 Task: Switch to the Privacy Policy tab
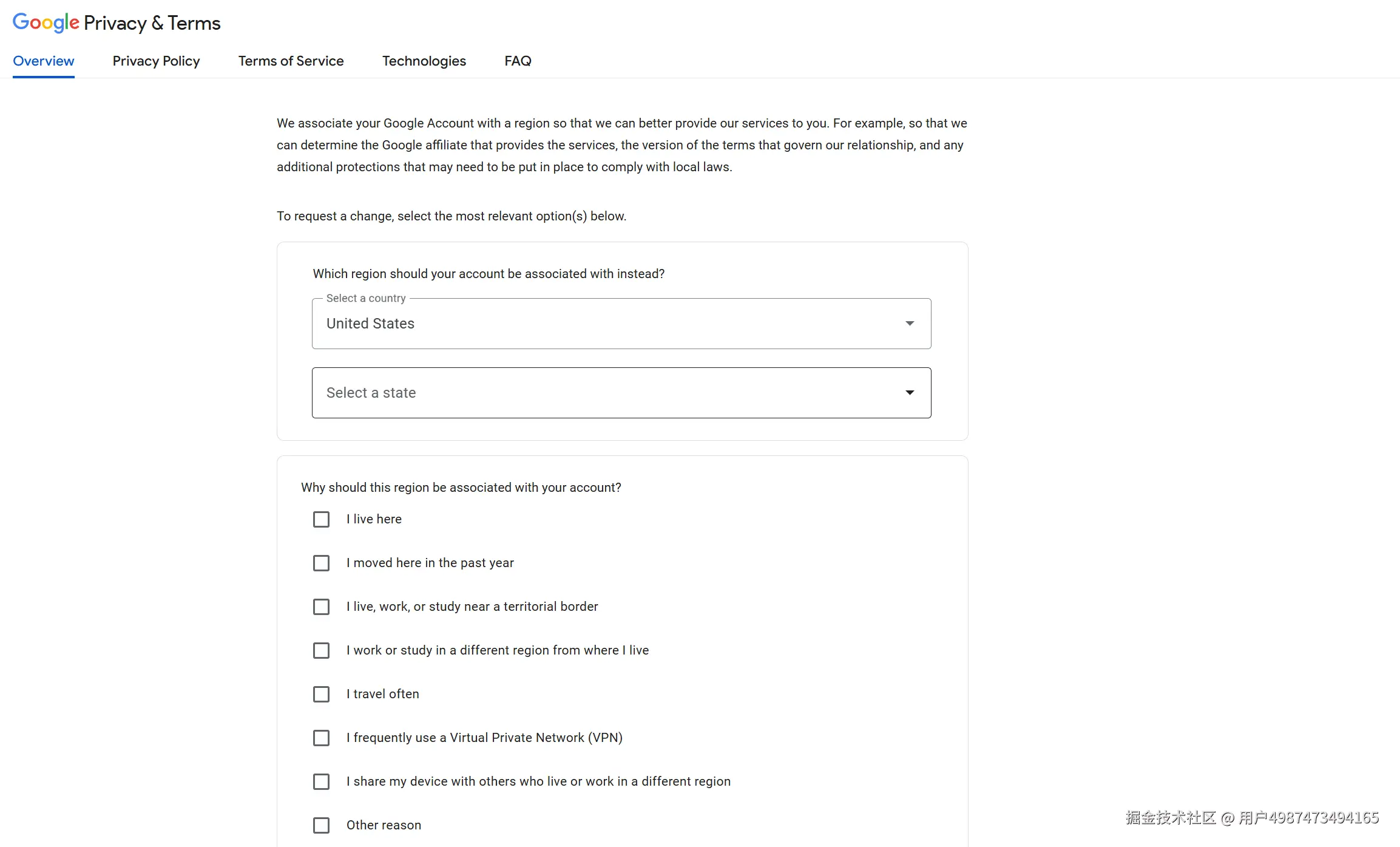coord(156,61)
